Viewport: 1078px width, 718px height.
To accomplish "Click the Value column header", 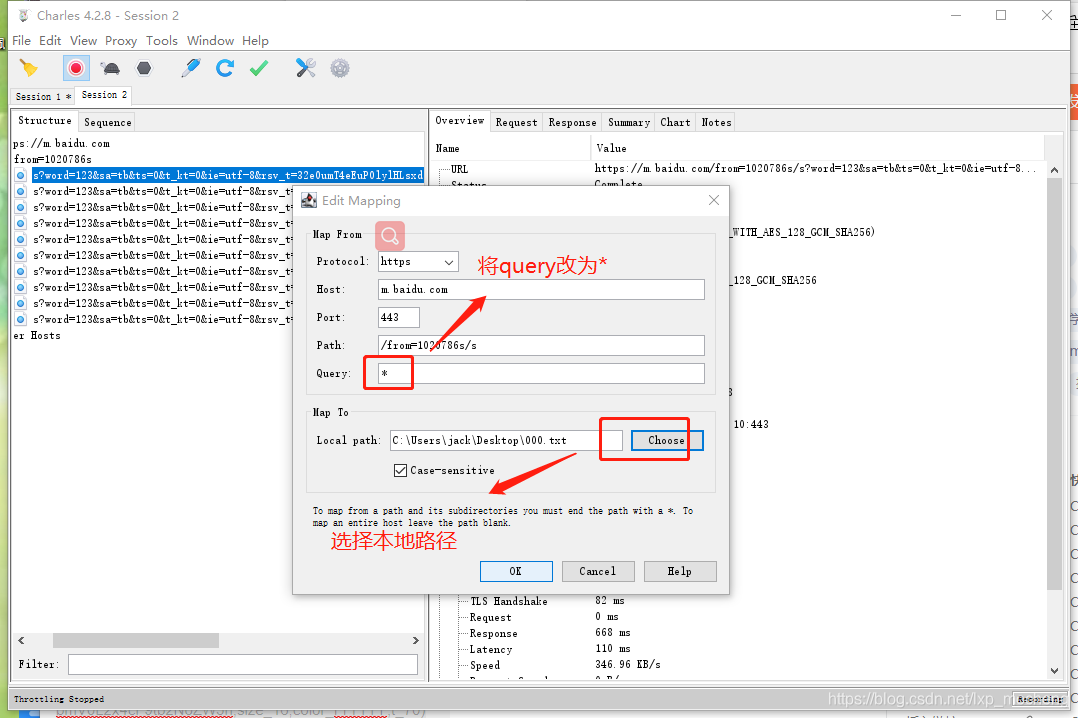I will tap(817, 149).
